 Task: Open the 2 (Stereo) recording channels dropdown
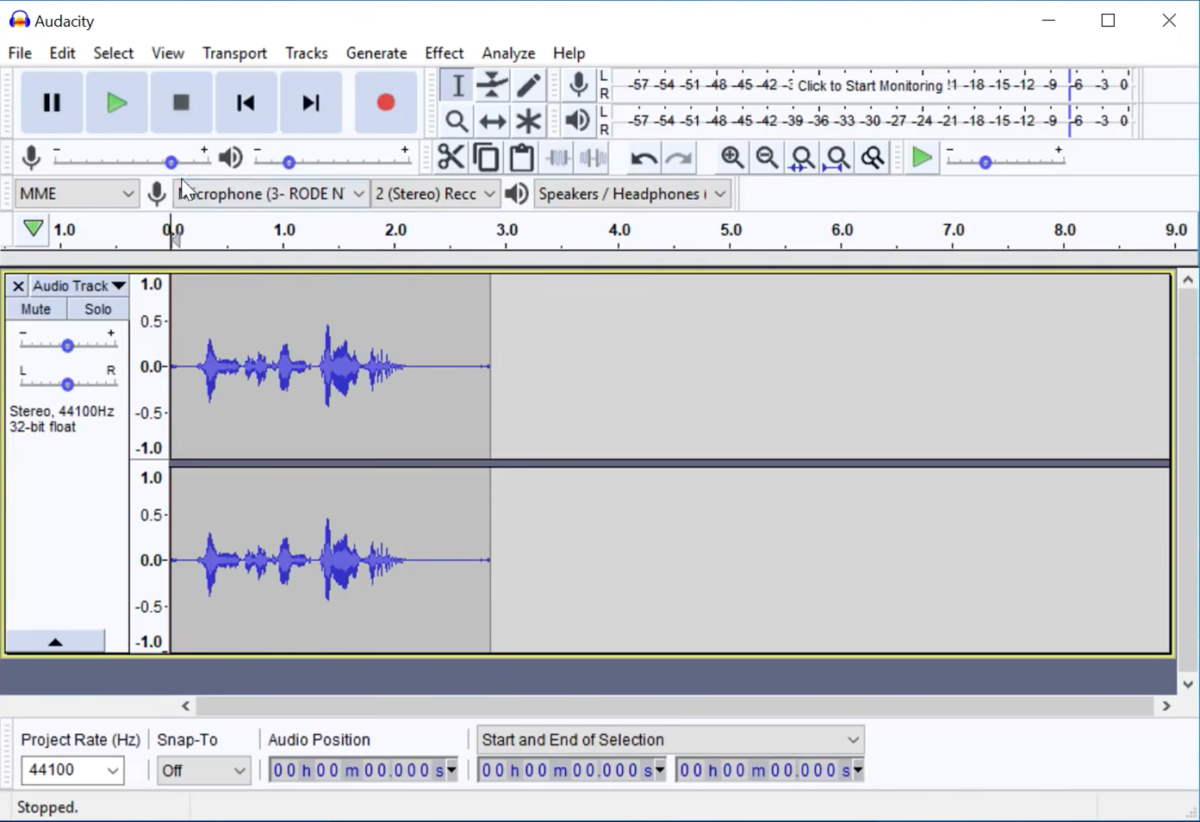pyautogui.click(x=435, y=194)
